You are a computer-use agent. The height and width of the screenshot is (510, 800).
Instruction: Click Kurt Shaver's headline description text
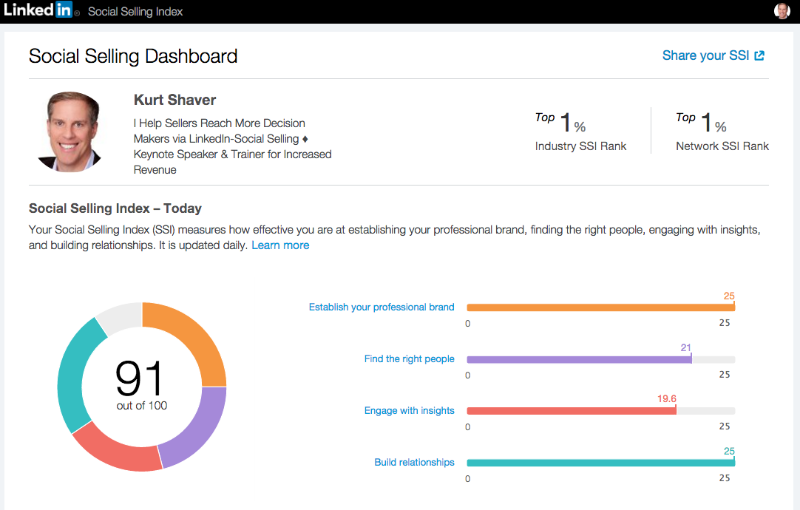click(232, 146)
